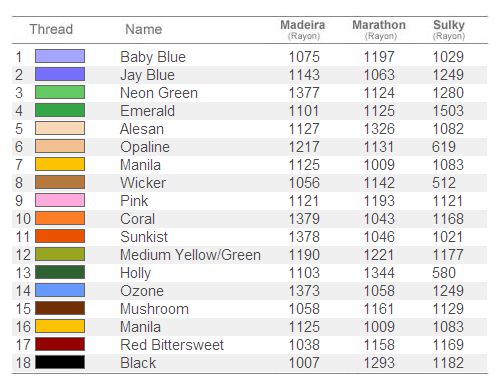
Task: Click the Red Bittersweet swatch
Action: pyautogui.click(x=60, y=344)
